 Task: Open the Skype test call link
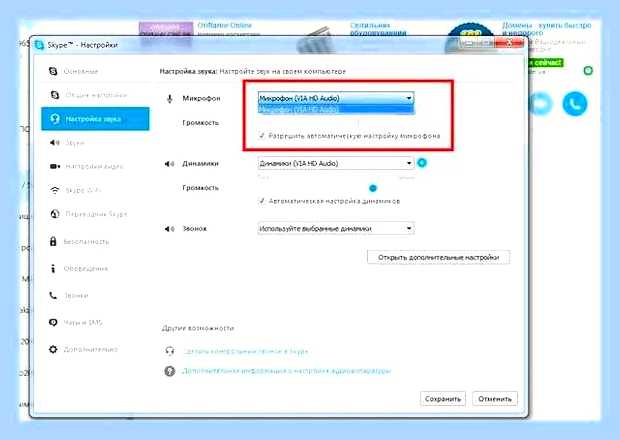tap(246, 351)
